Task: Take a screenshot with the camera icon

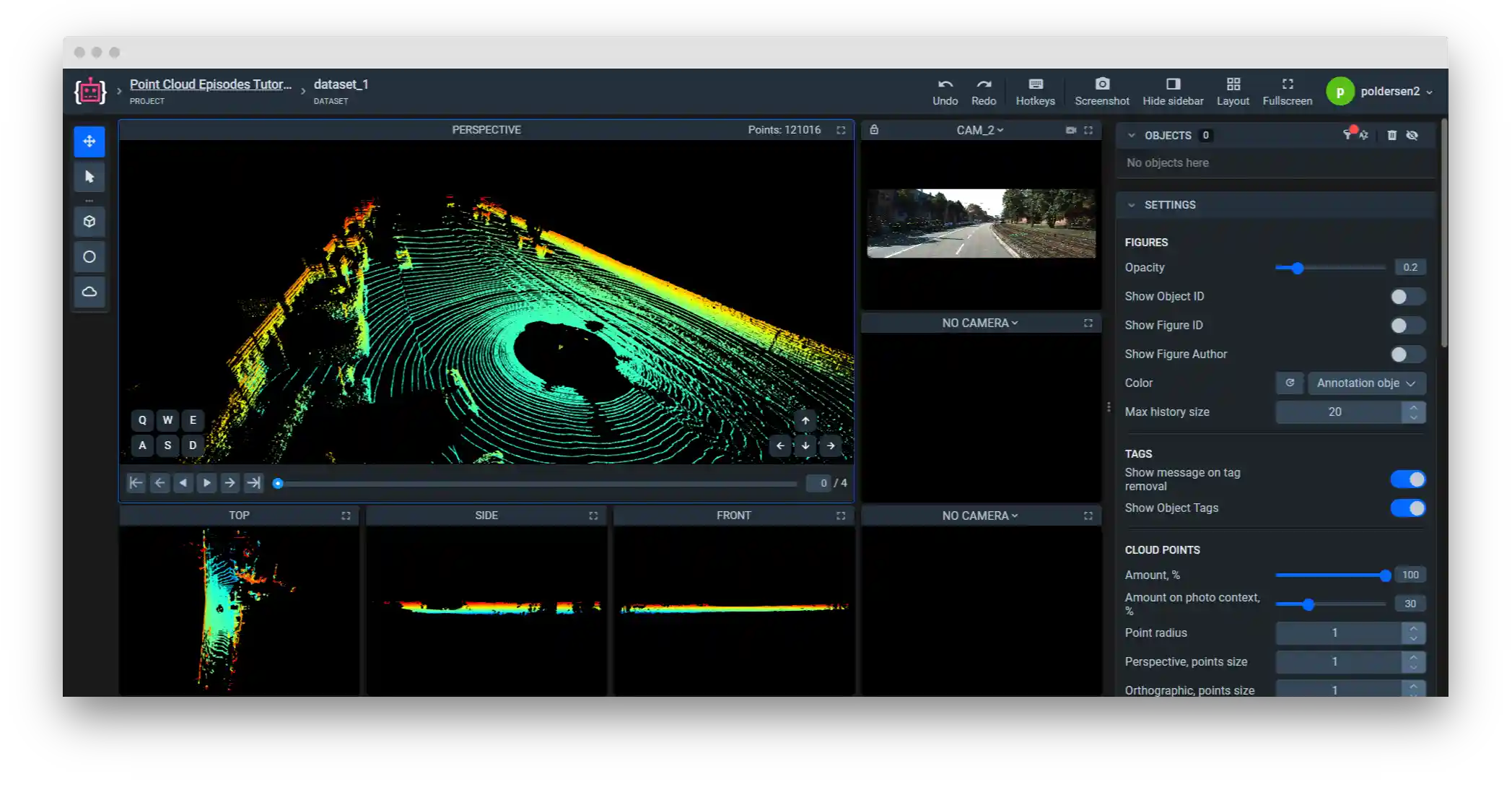Action: [x=1101, y=91]
